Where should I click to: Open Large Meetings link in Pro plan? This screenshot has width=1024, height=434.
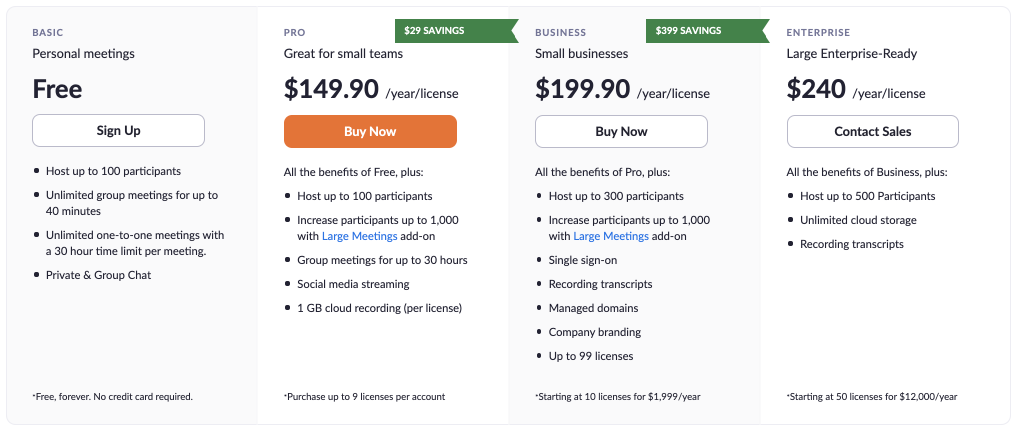[x=360, y=236]
